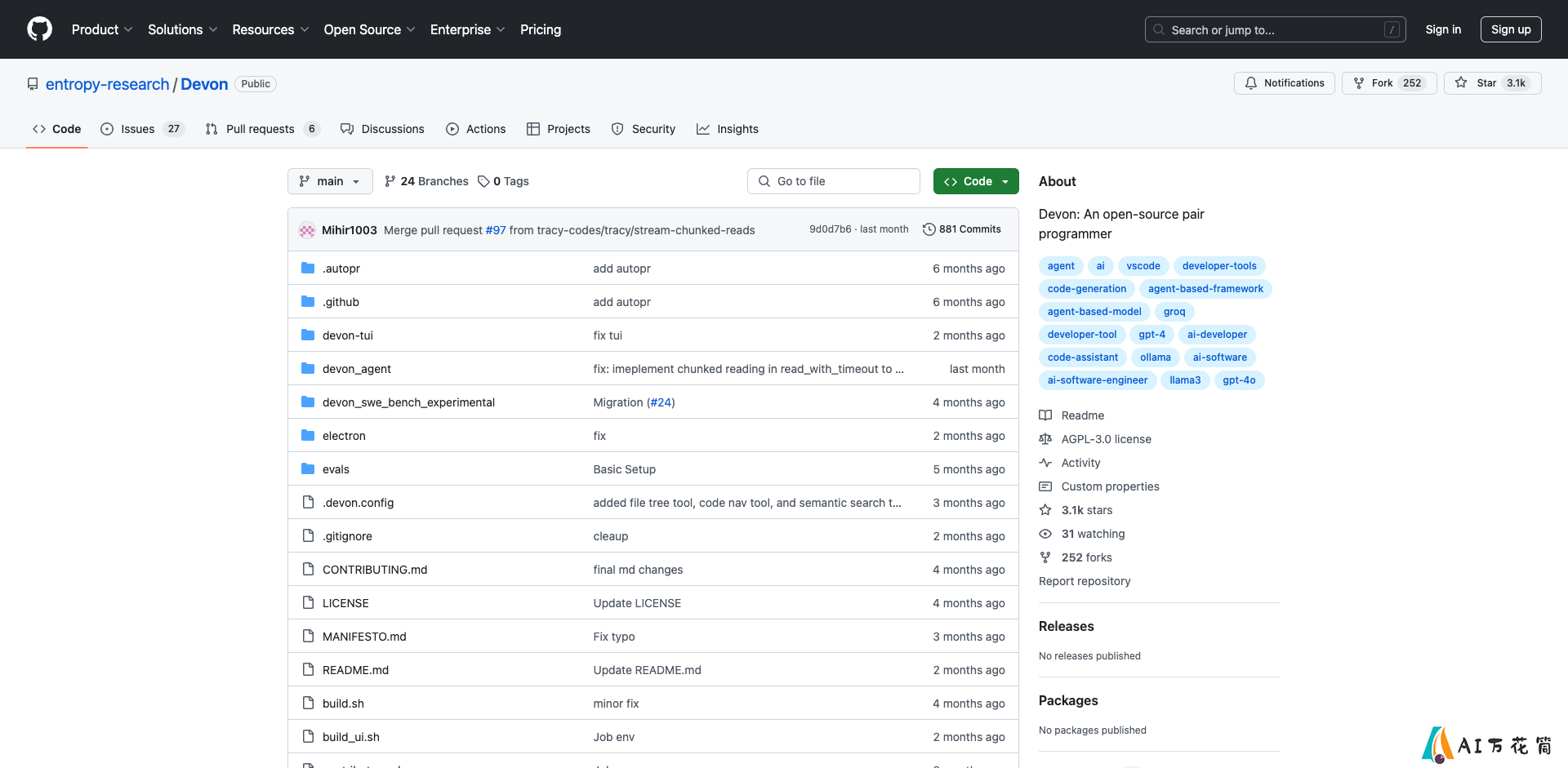The height and width of the screenshot is (768, 1568).
Task: Open the .github folder icon
Action: [308, 302]
